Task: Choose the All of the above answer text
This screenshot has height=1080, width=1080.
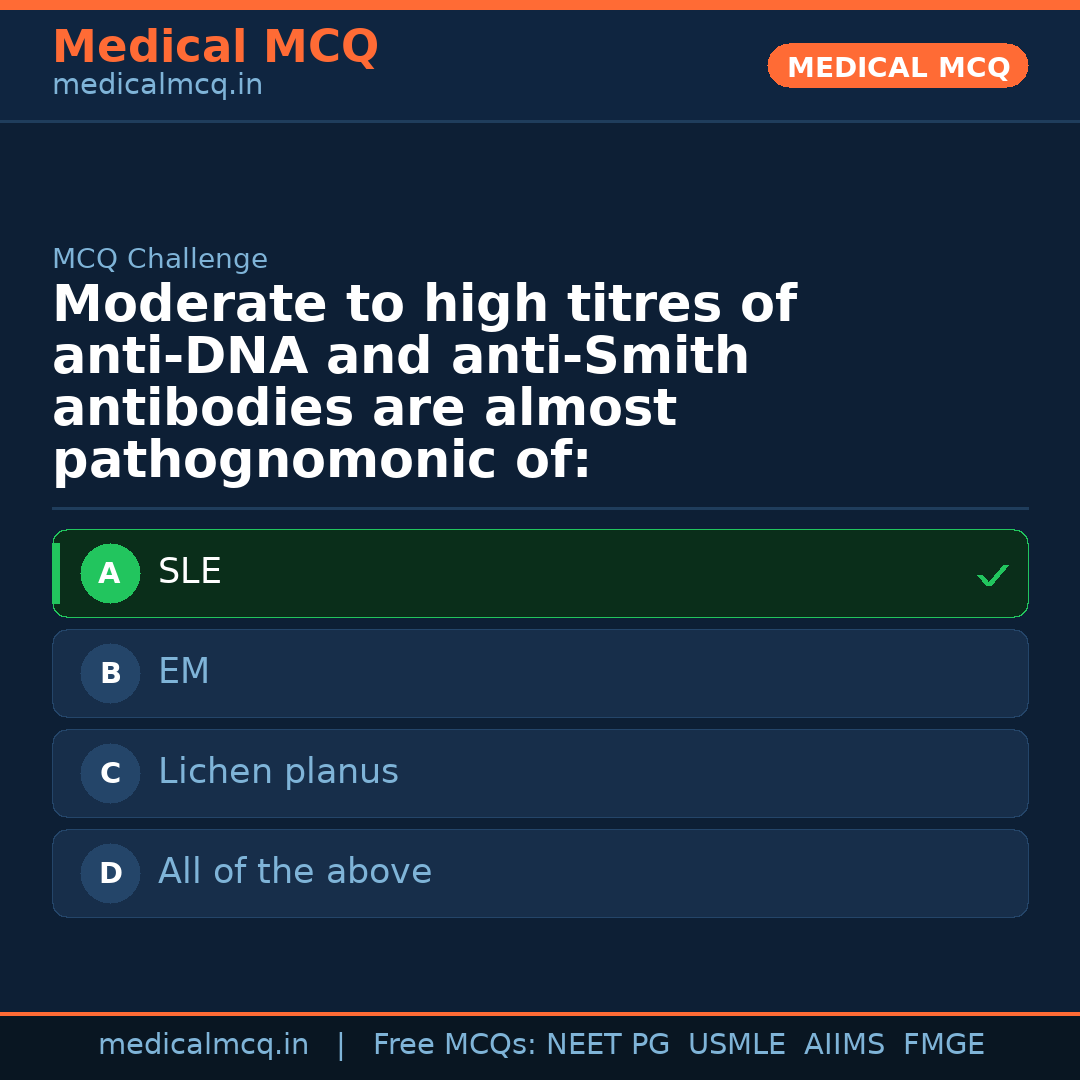Action: point(295,872)
